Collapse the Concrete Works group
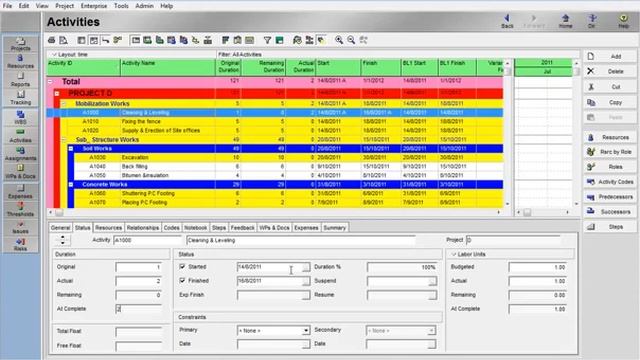 [71, 184]
